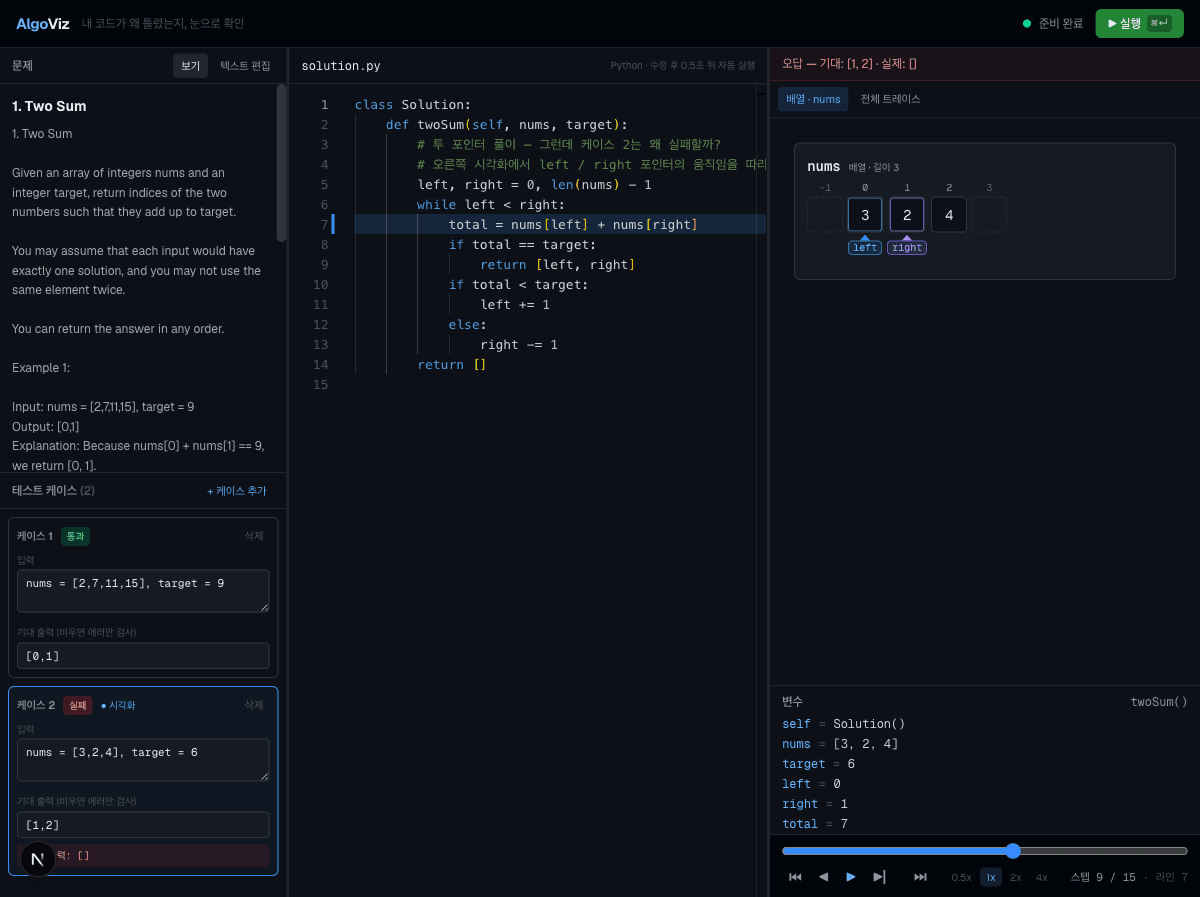The height and width of the screenshot is (897, 1200).
Task: Switch problem panel to 보기 view
Action: (x=190, y=66)
